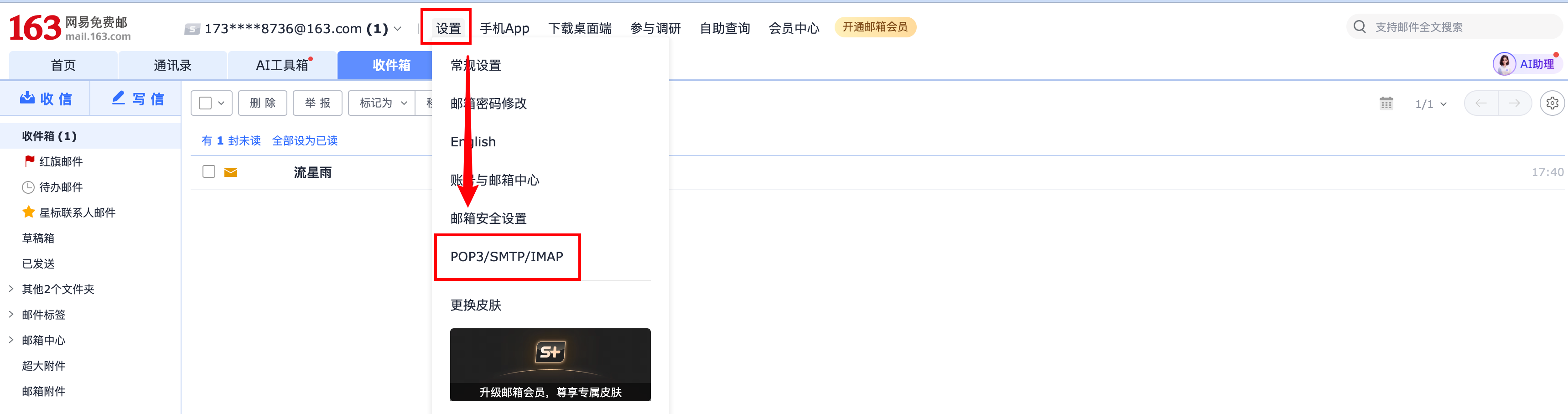Click the 写信 compose pencil icon
The image size is (1568, 414).
[x=118, y=98]
